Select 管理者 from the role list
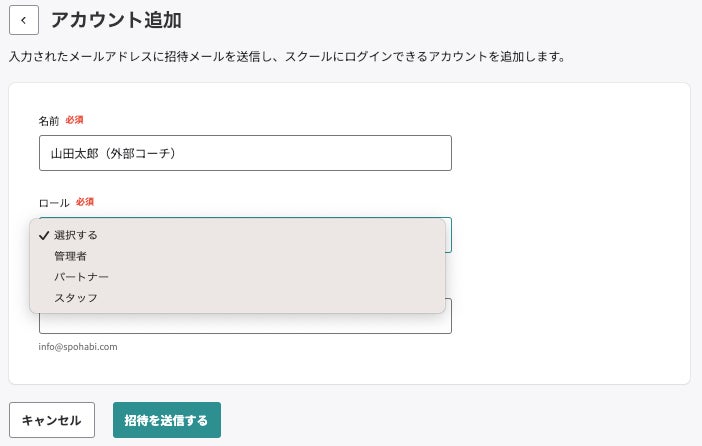Viewport: 702px width, 446px height. (x=71, y=256)
